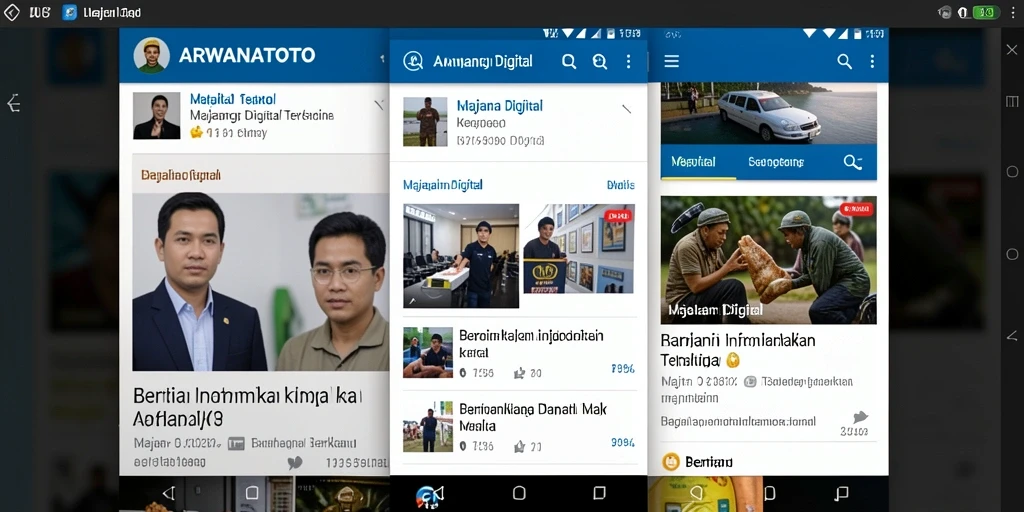Open the photo of men exchanging goods
This screenshot has width=1024, height=512.
click(769, 260)
